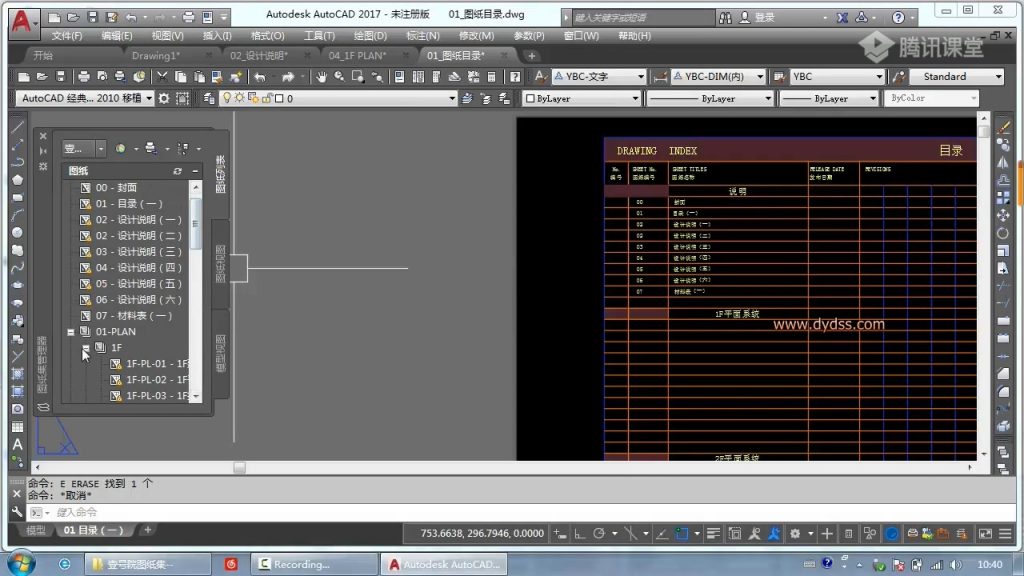The image size is (1024, 576).
Task: Toggle Clean Screen in status bar
Action: (x=985, y=534)
